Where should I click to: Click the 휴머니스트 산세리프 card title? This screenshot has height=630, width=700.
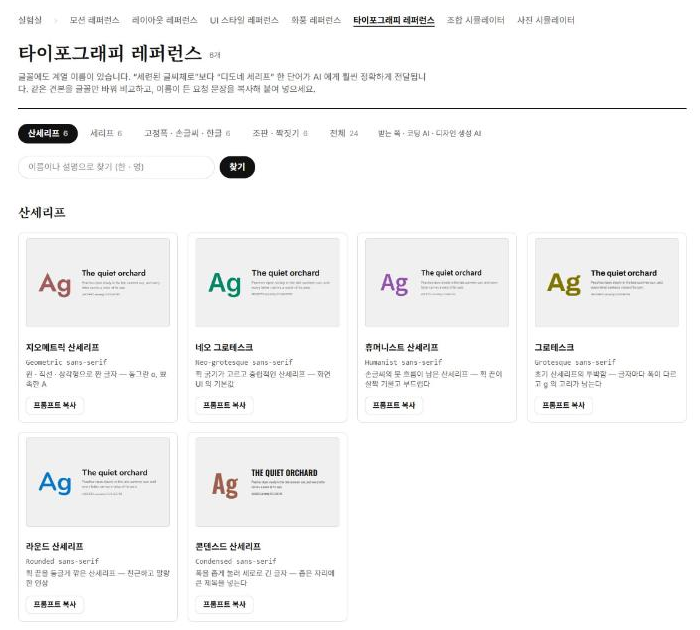(401, 347)
